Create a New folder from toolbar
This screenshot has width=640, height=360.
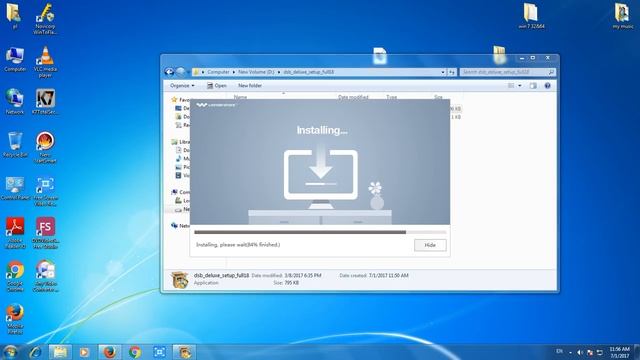point(250,86)
